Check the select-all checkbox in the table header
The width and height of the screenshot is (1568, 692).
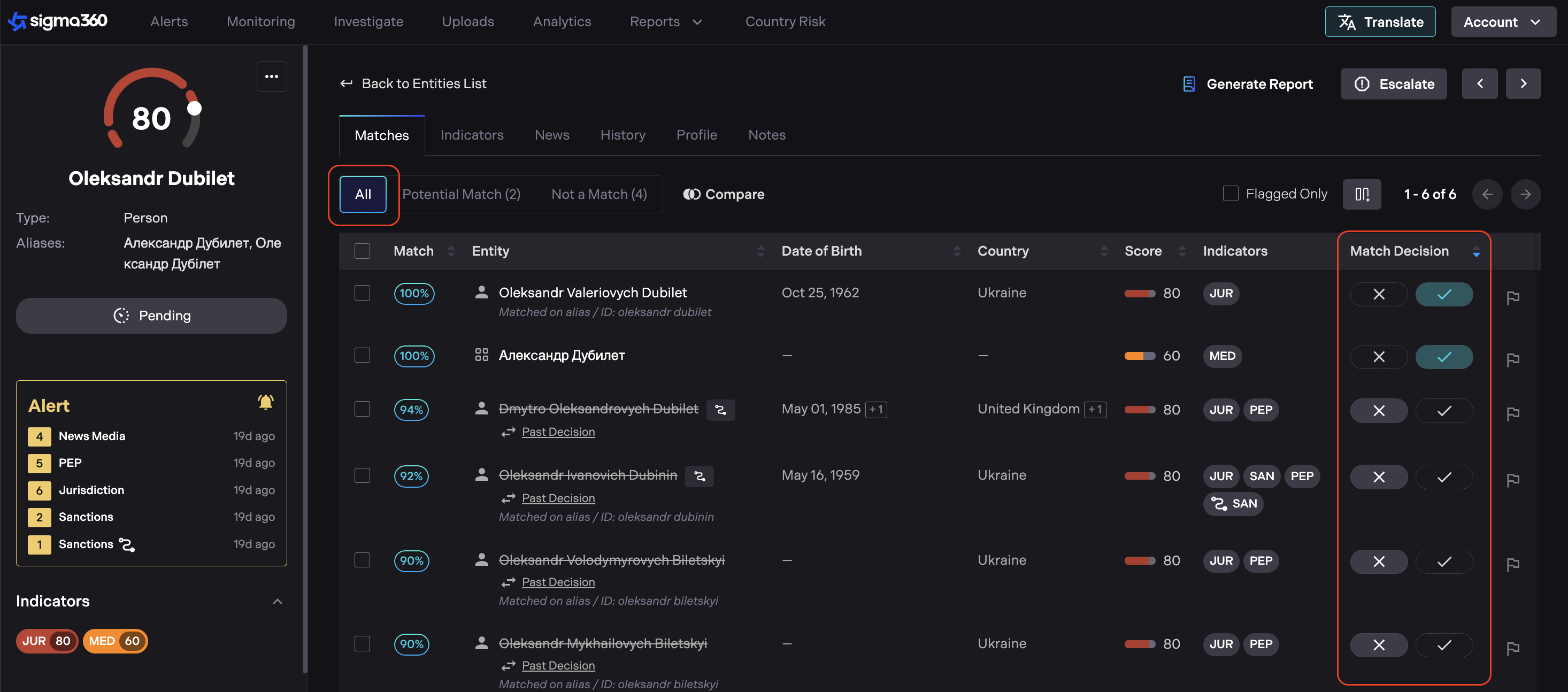[362, 251]
